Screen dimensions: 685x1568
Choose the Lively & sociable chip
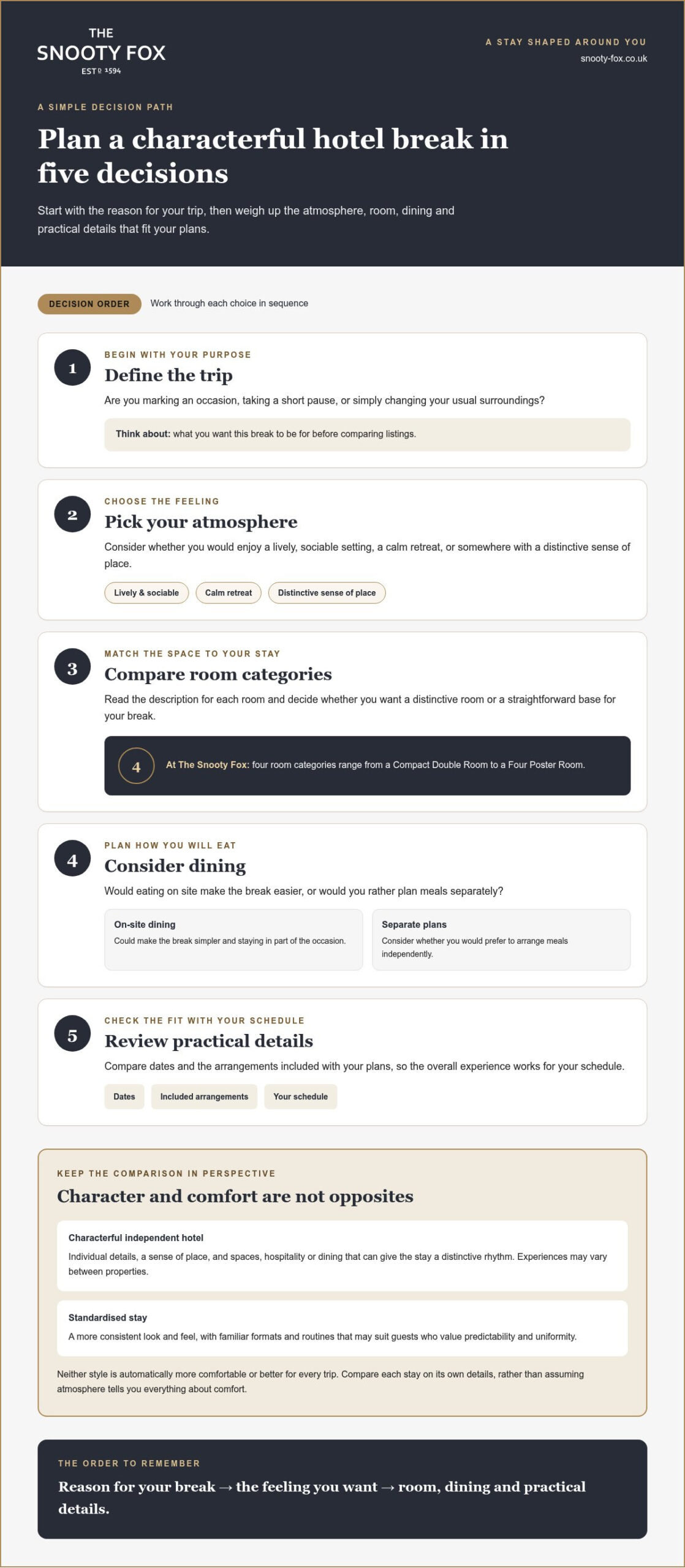tap(146, 593)
